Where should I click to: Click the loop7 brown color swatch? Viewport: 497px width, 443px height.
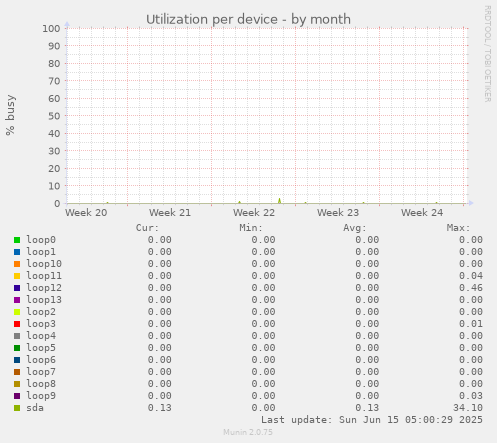(17, 372)
